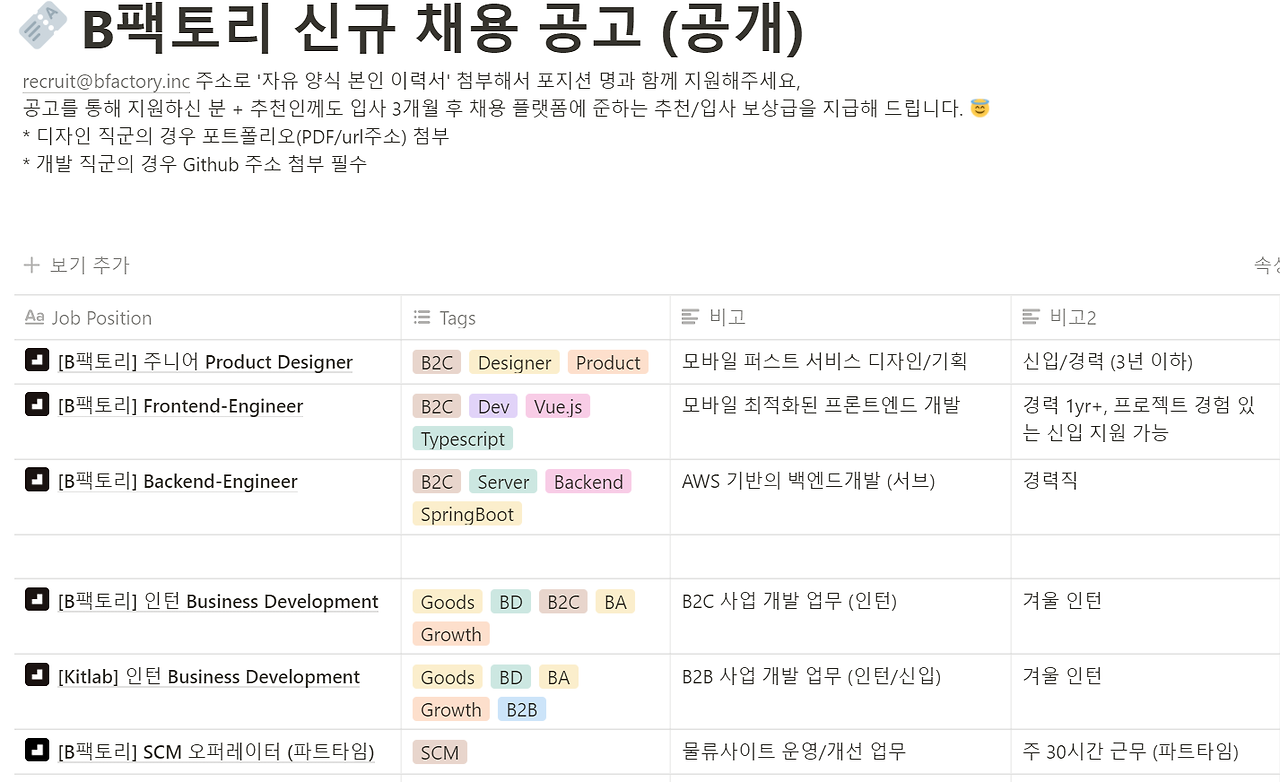Click the page icon beside Frontend-Engineer

point(37,406)
